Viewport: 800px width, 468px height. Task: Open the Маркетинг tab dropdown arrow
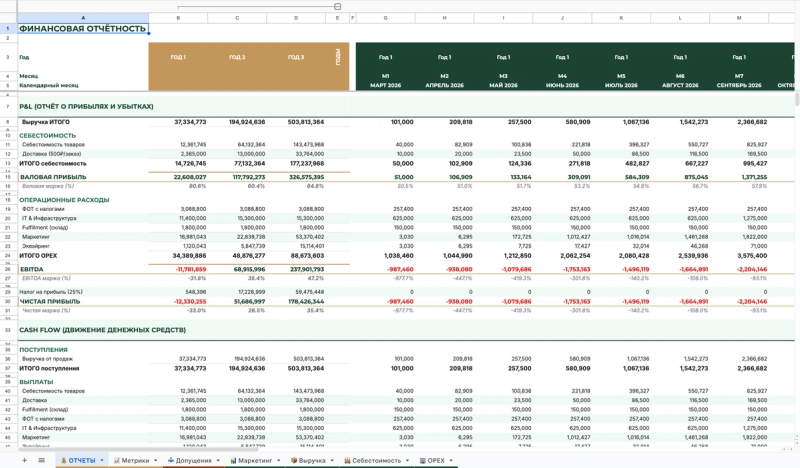click(x=279, y=460)
